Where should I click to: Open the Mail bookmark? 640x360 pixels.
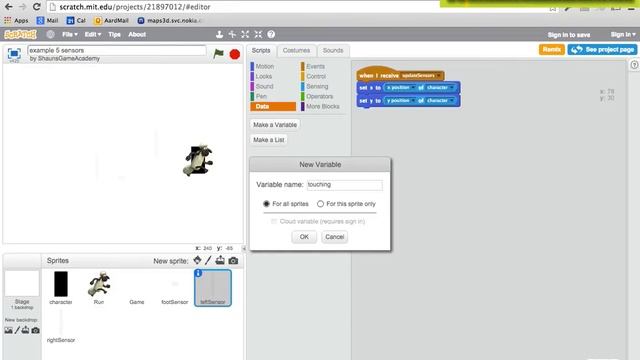coord(47,20)
